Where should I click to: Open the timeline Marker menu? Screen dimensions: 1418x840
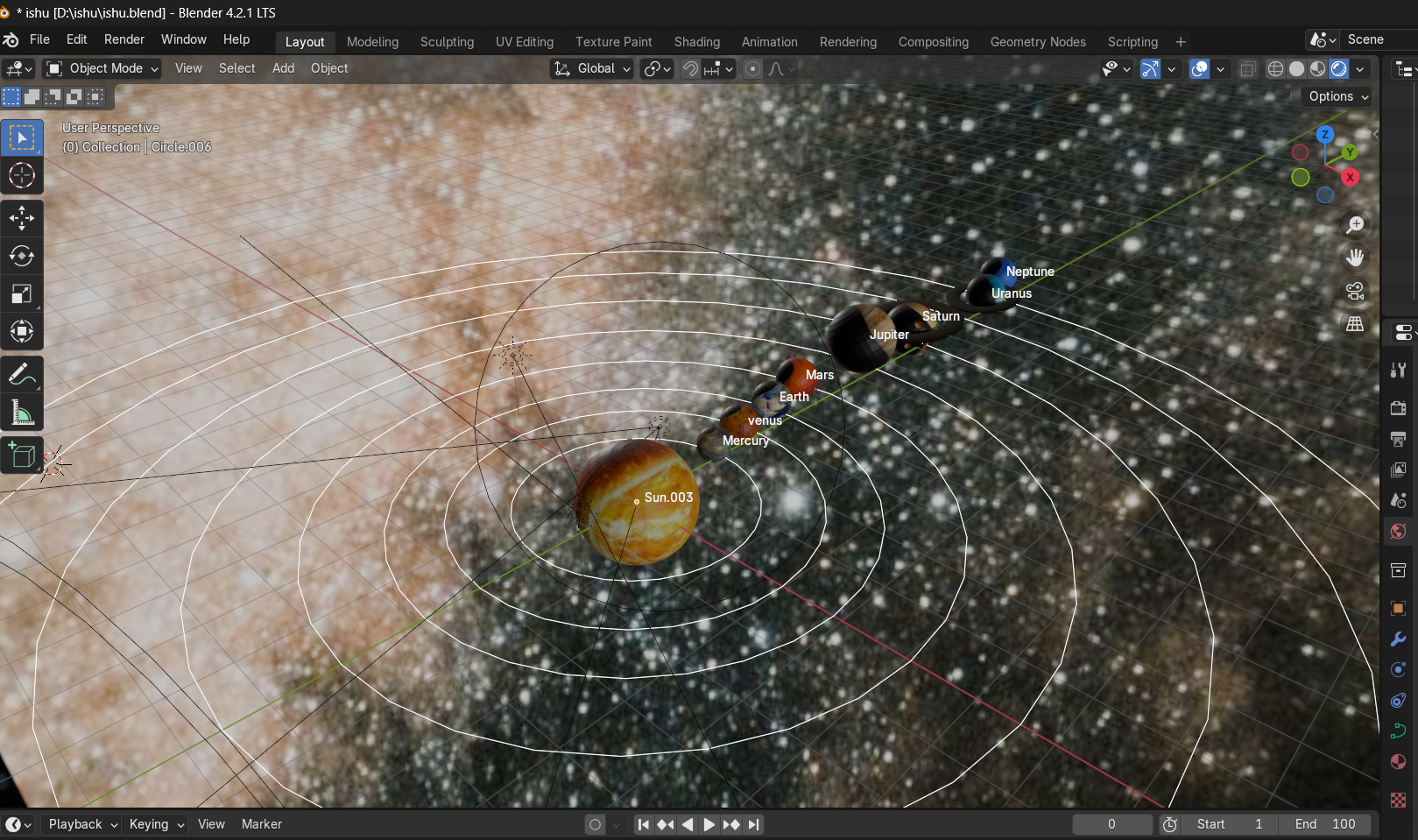tap(261, 824)
